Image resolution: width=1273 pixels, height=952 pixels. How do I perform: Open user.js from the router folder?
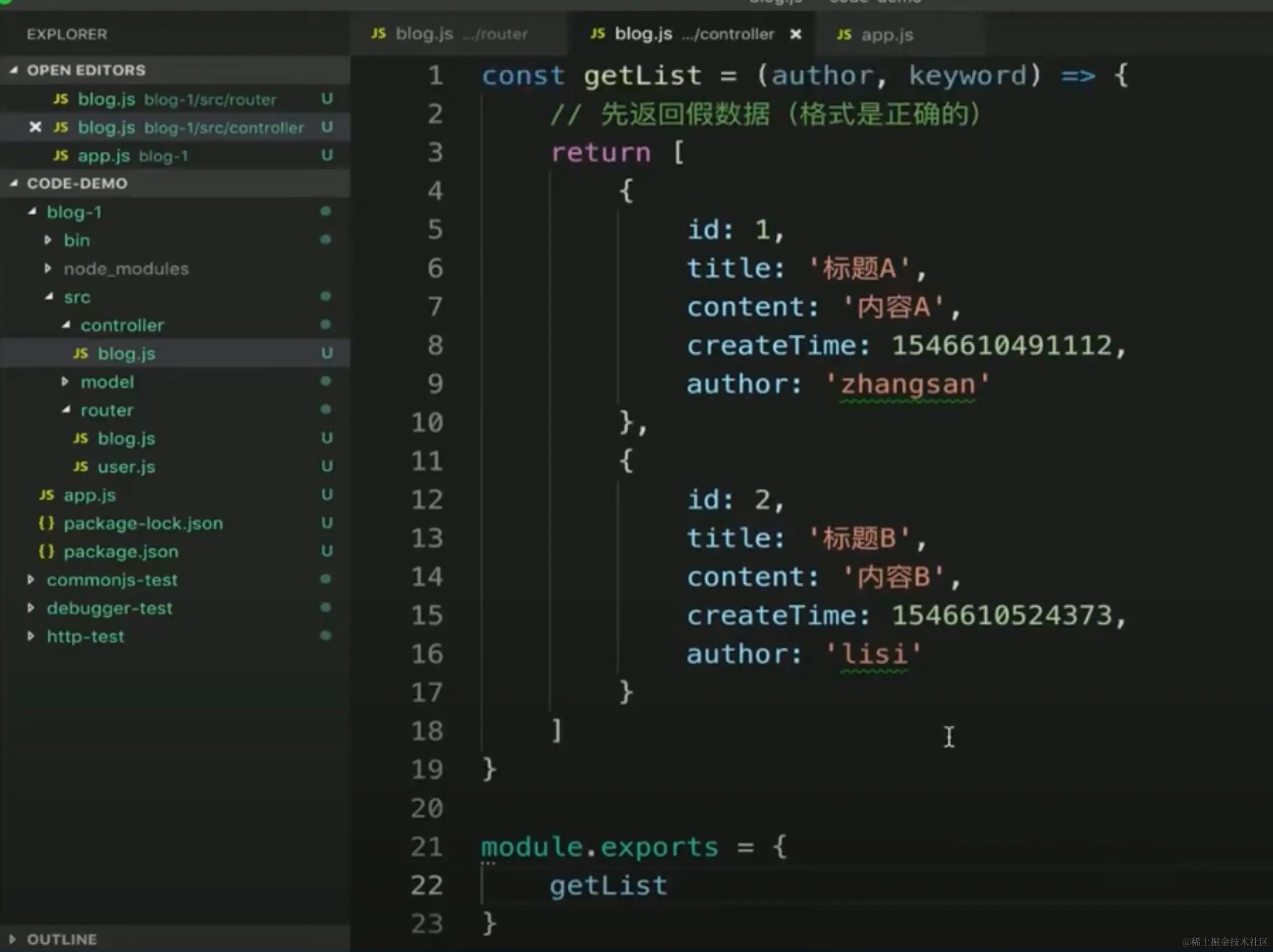(x=126, y=466)
